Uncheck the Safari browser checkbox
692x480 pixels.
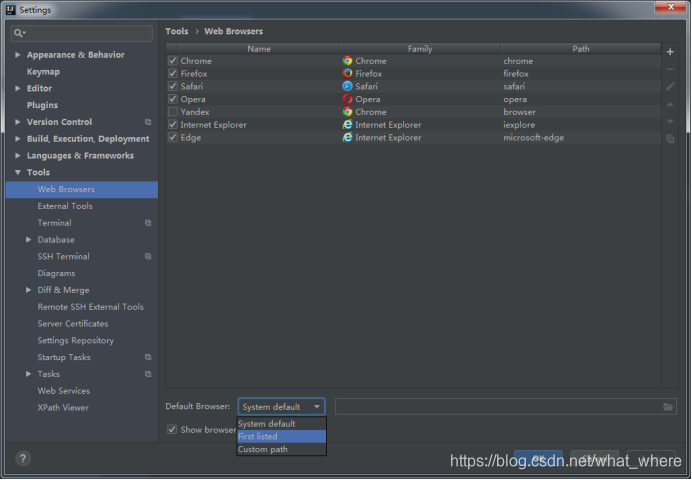click(173, 86)
